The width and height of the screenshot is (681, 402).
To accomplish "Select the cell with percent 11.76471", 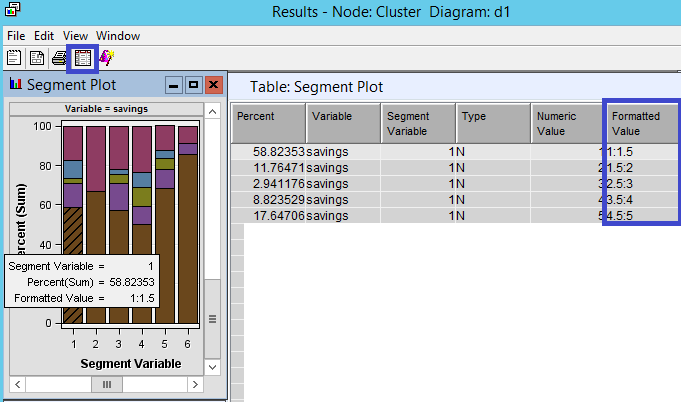I will [268, 168].
